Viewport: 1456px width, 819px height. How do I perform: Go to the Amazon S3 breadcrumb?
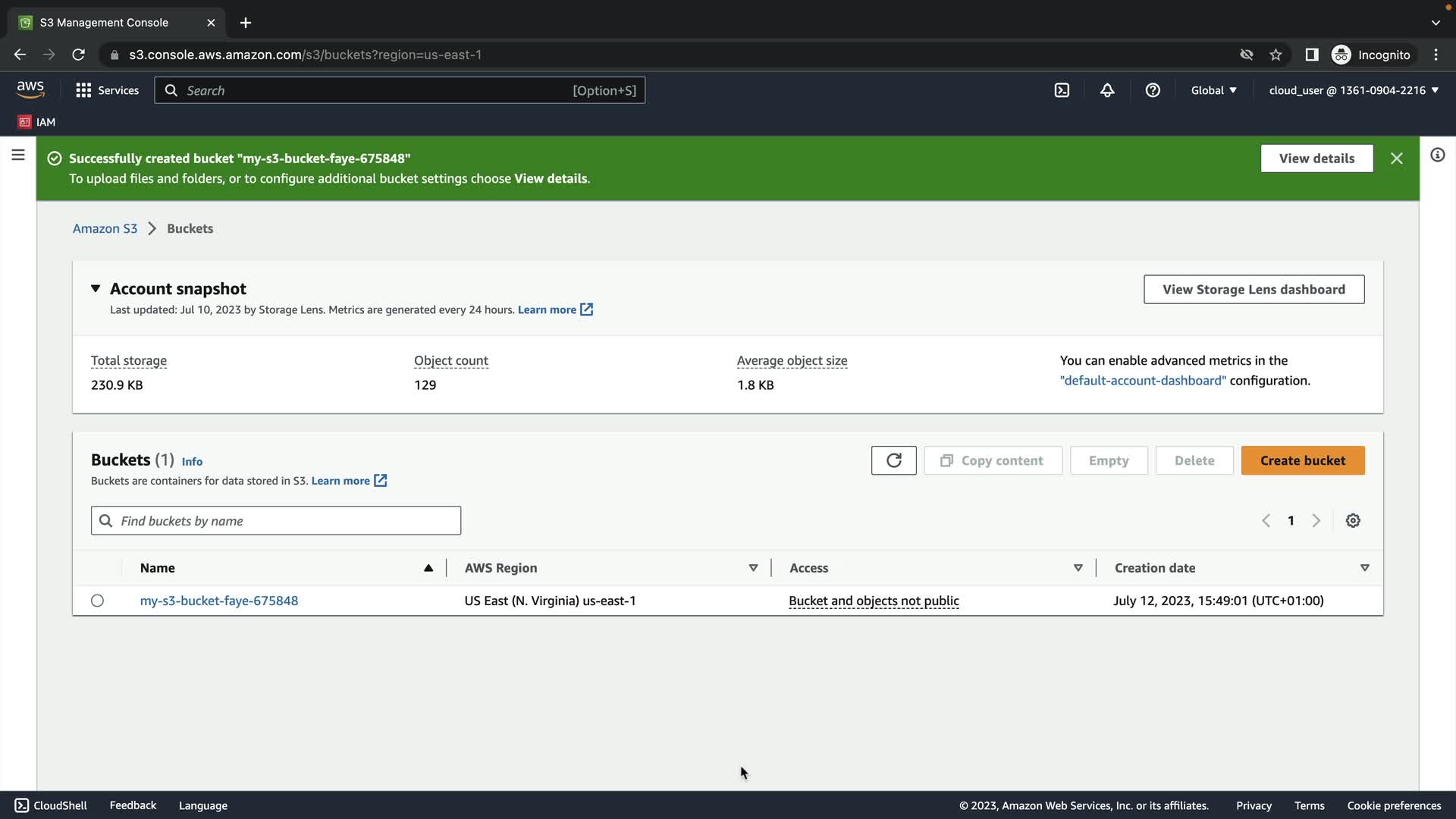[105, 229]
